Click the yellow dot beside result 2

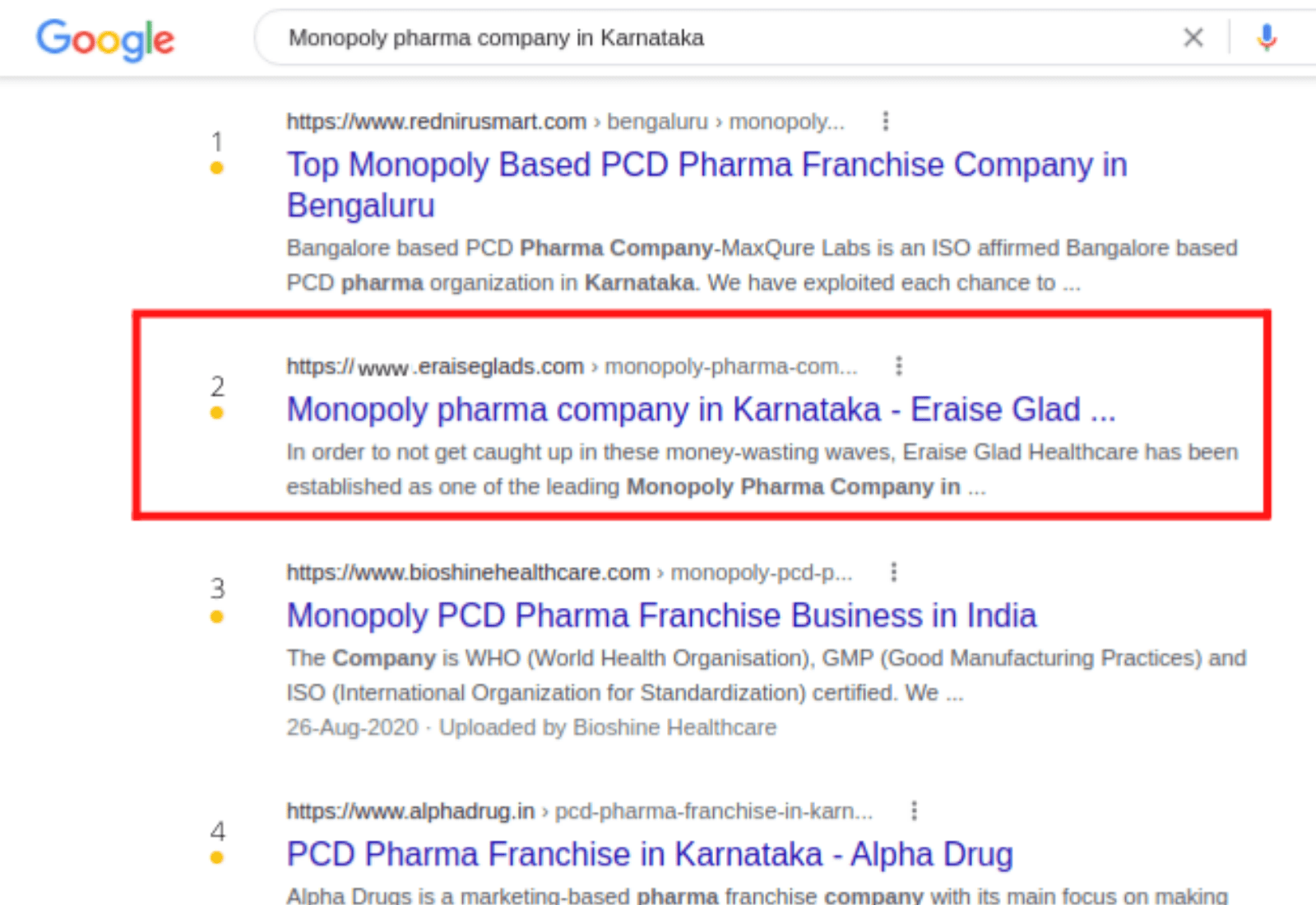(216, 412)
